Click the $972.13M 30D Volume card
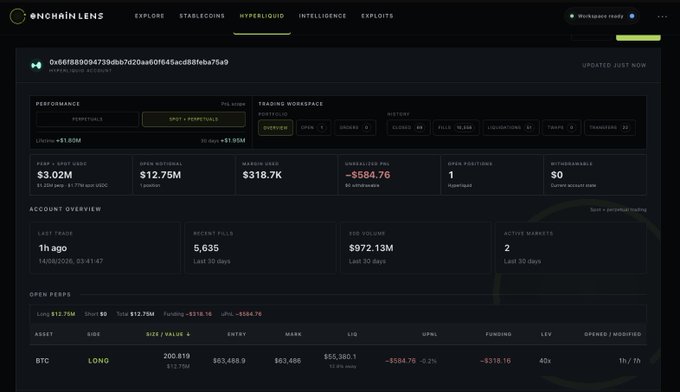 [x=416, y=248]
